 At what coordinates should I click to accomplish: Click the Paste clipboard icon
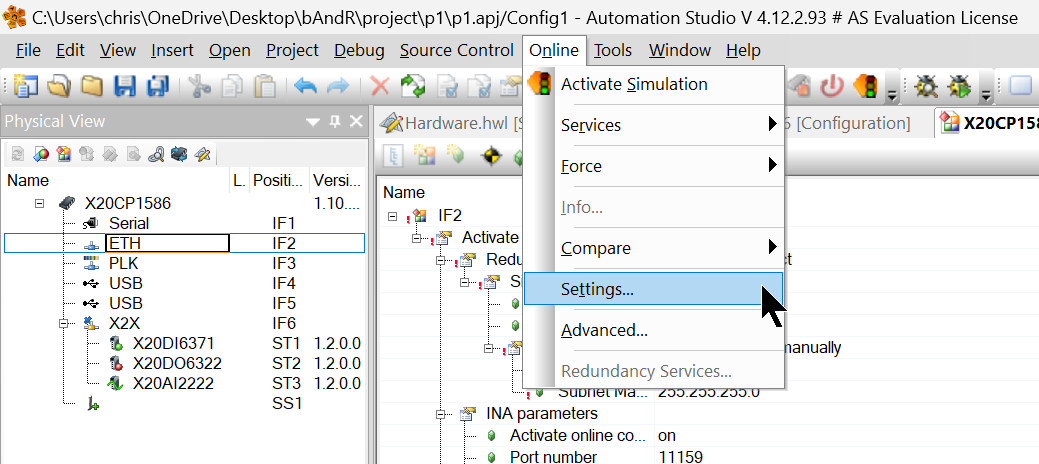pyautogui.click(x=265, y=86)
